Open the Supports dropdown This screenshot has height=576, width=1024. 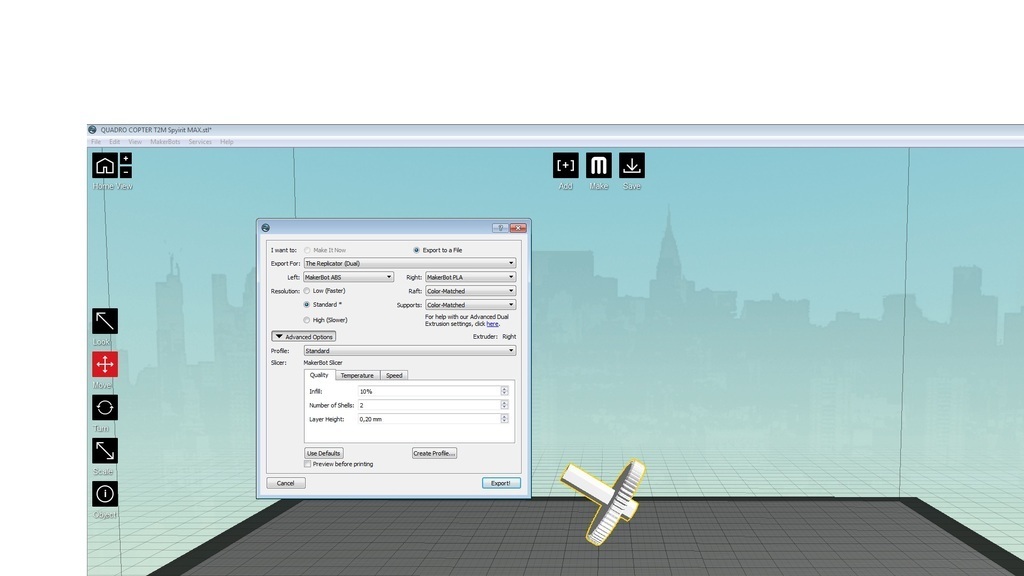pyautogui.click(x=470, y=304)
